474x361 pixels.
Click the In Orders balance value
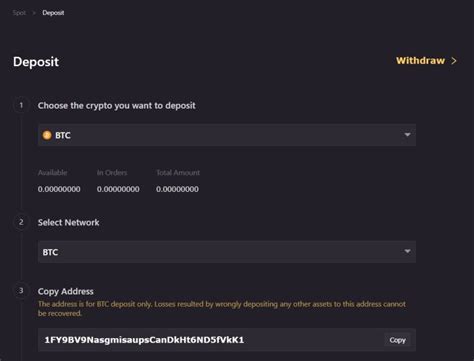pos(118,189)
